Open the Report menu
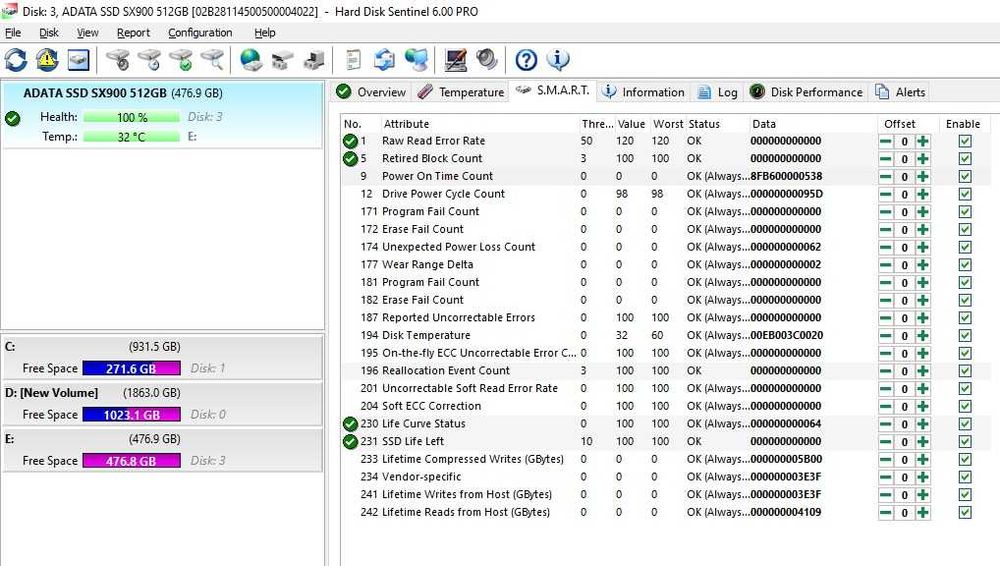Screen dimensions: 1000x566 tap(133, 33)
